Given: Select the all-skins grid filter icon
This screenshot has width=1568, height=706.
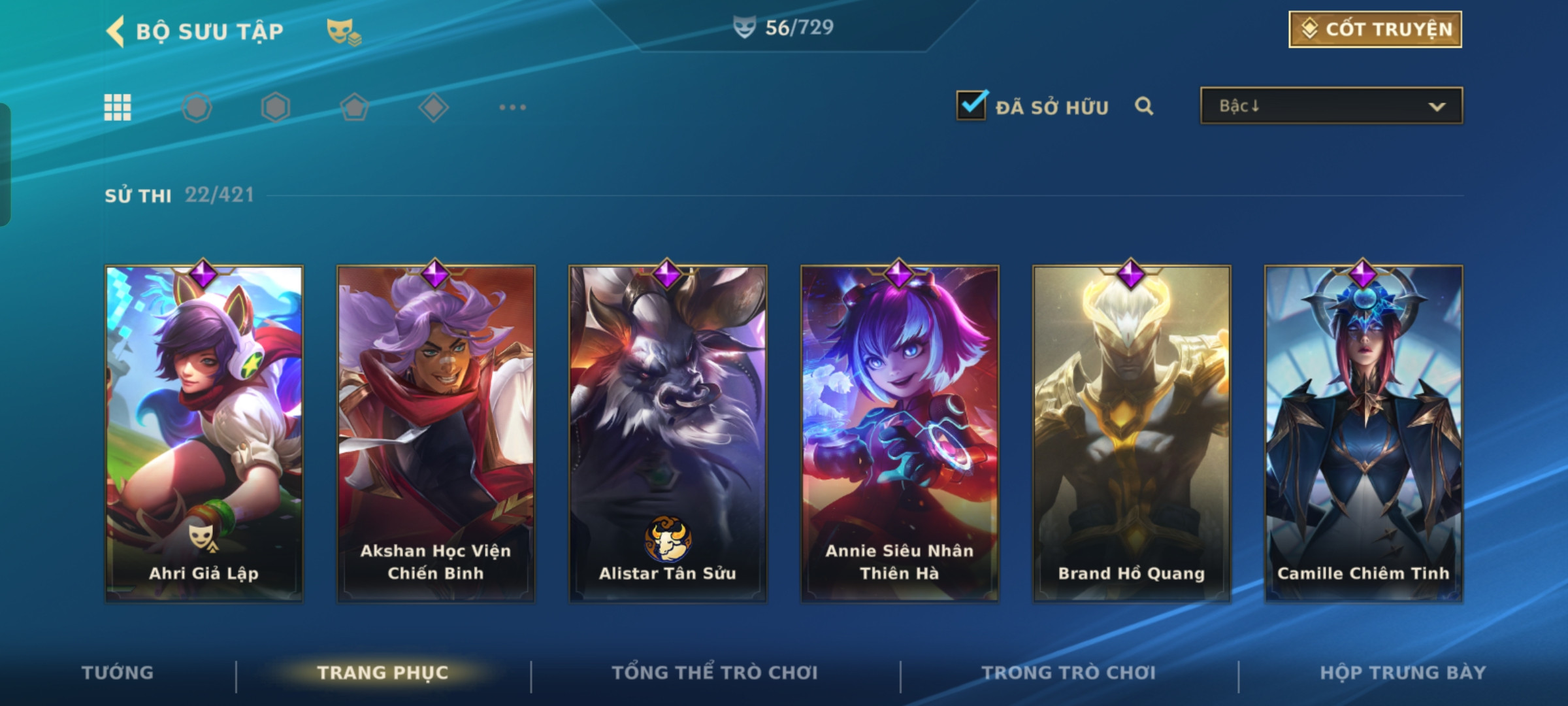Looking at the screenshot, I should tap(118, 107).
